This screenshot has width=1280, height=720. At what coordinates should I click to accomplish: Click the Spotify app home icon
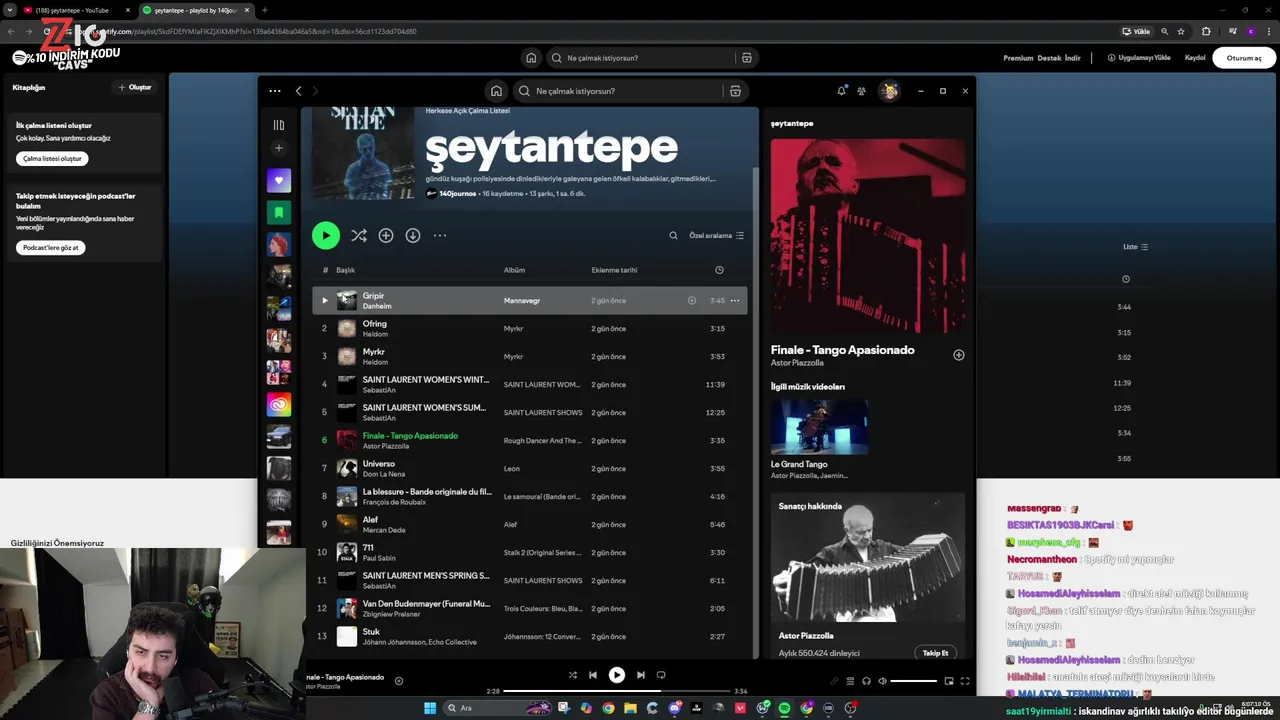(x=496, y=91)
